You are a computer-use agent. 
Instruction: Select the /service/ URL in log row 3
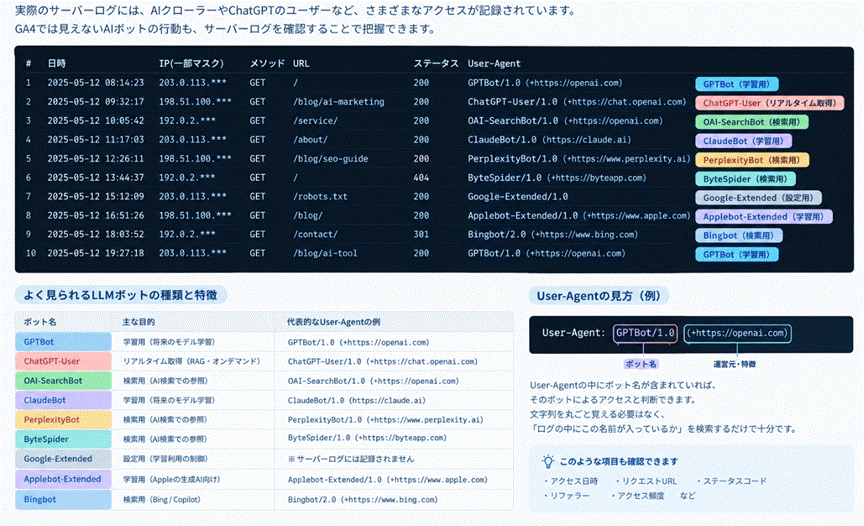(x=315, y=121)
